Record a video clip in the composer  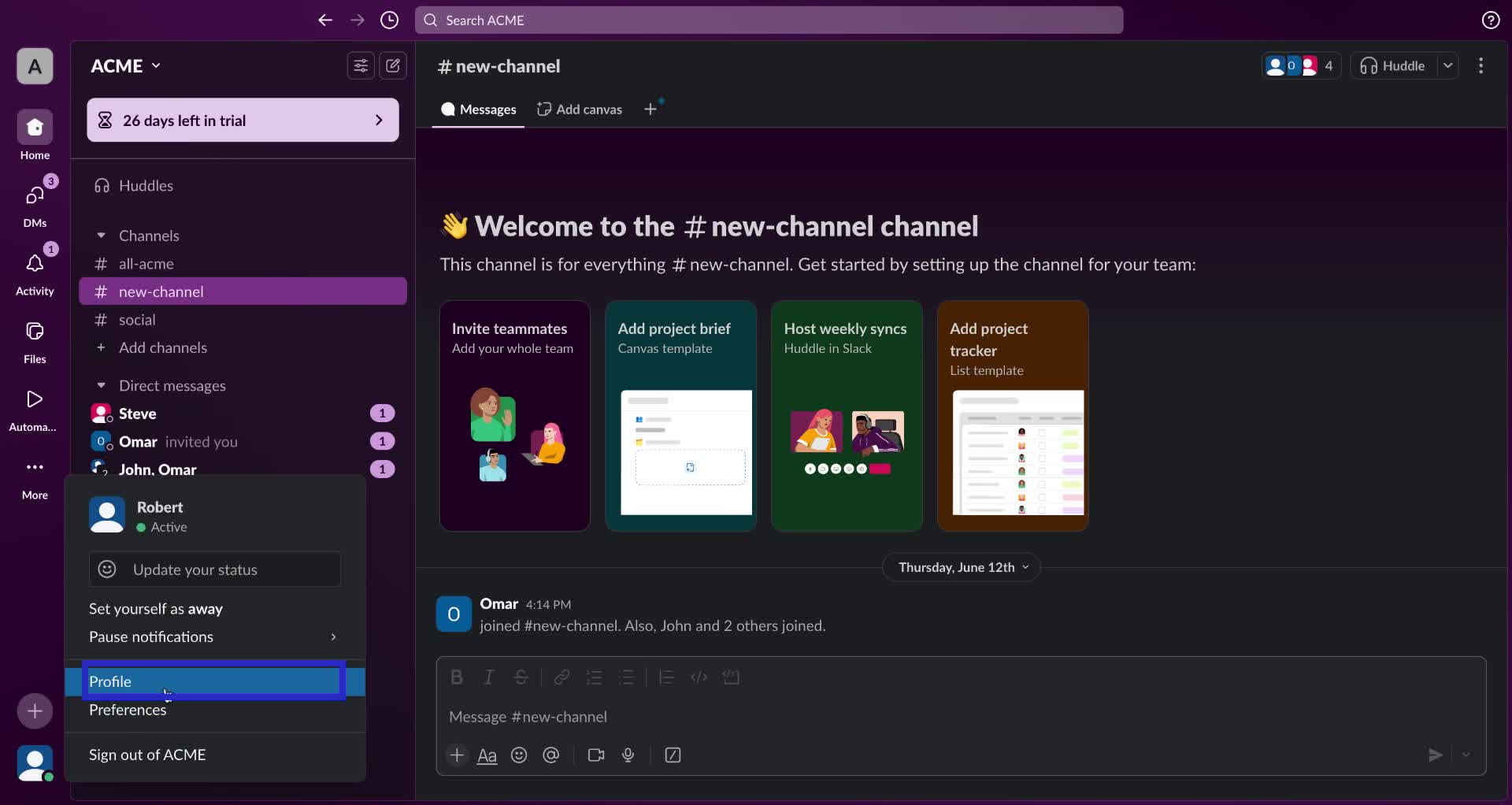[x=596, y=755]
